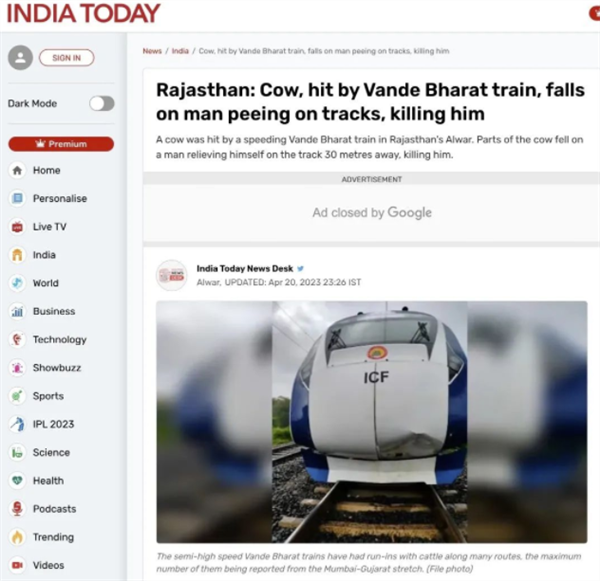This screenshot has width=600, height=581.
Task: Click the SIGN IN button
Action: tap(67, 58)
